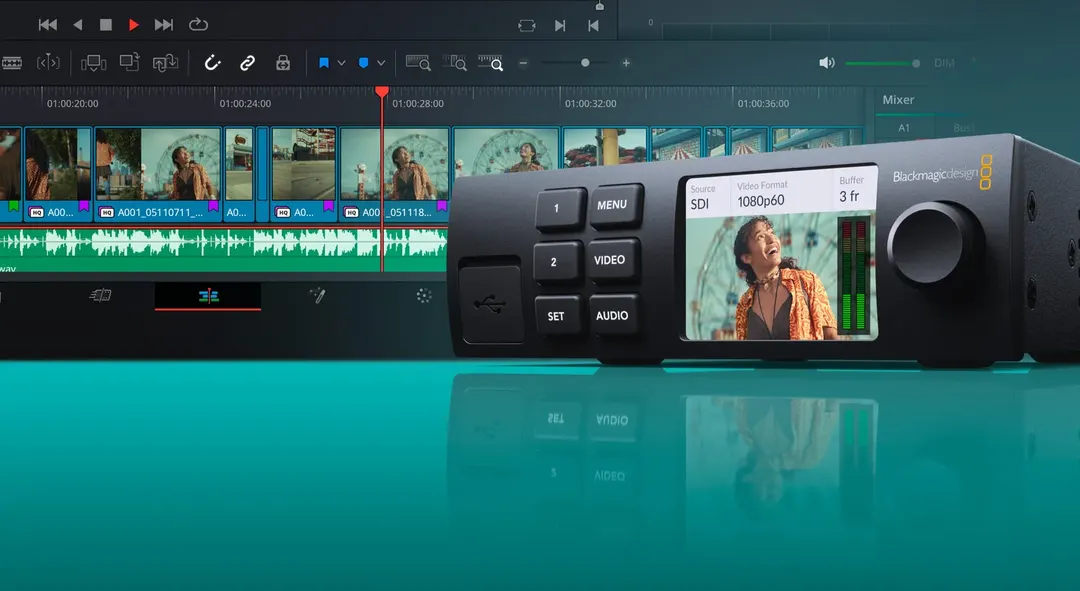1080x591 pixels.
Task: Add a blue flag to the clip
Action: click(x=324, y=63)
